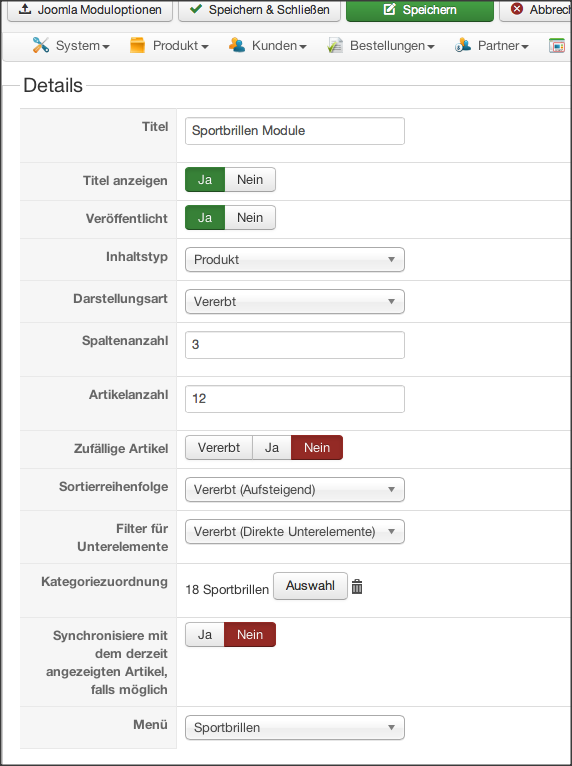Click the rightmost cut-off menu bar icon
572x766 pixels.
557,46
